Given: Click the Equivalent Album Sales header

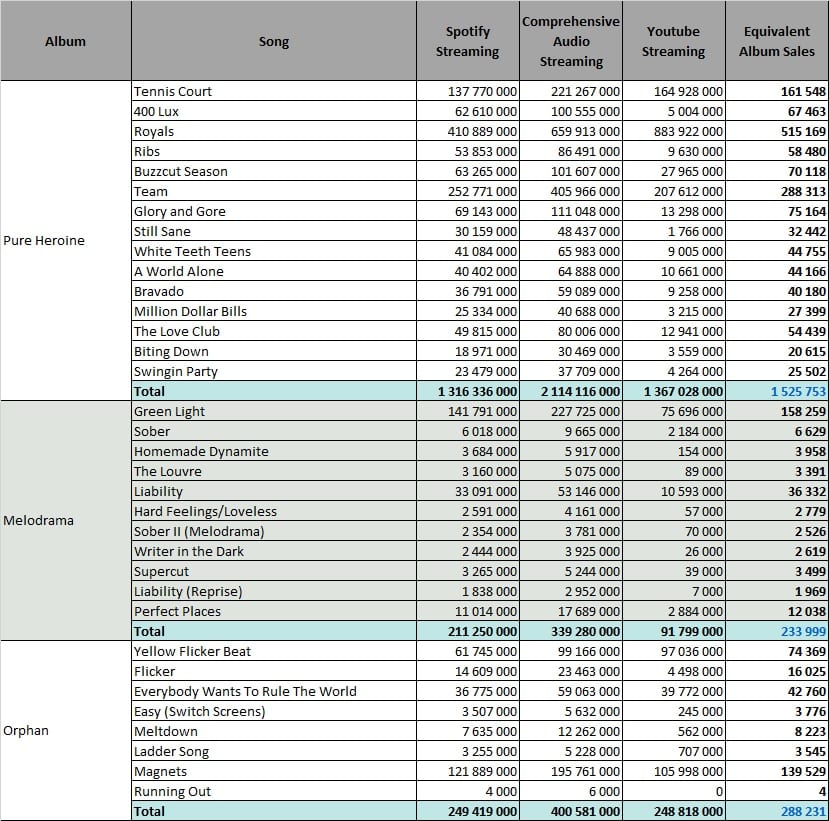Looking at the screenshot, I should pyautogui.click(x=777, y=41).
